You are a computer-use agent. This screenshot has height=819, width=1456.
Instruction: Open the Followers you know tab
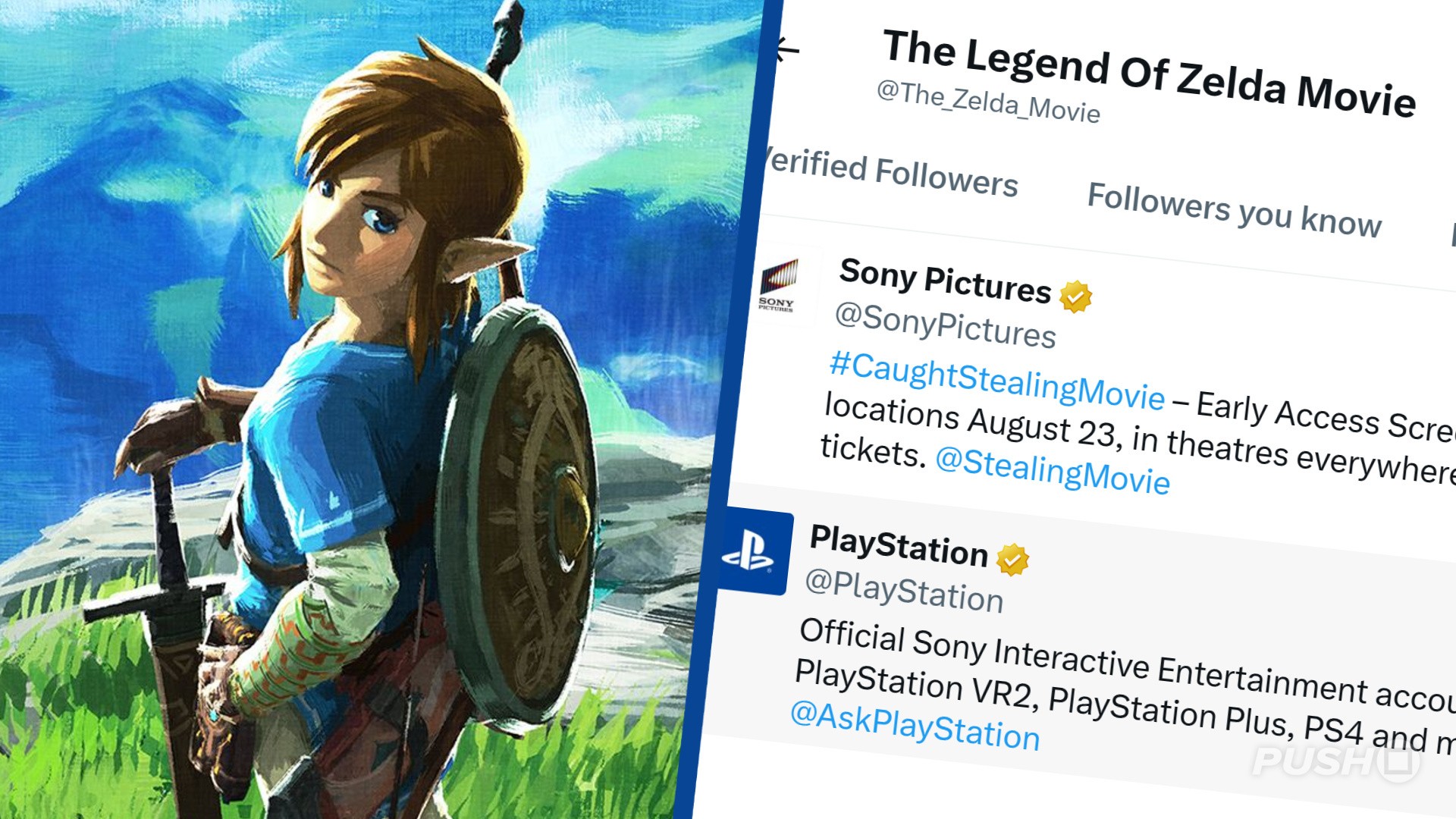click(x=1234, y=209)
